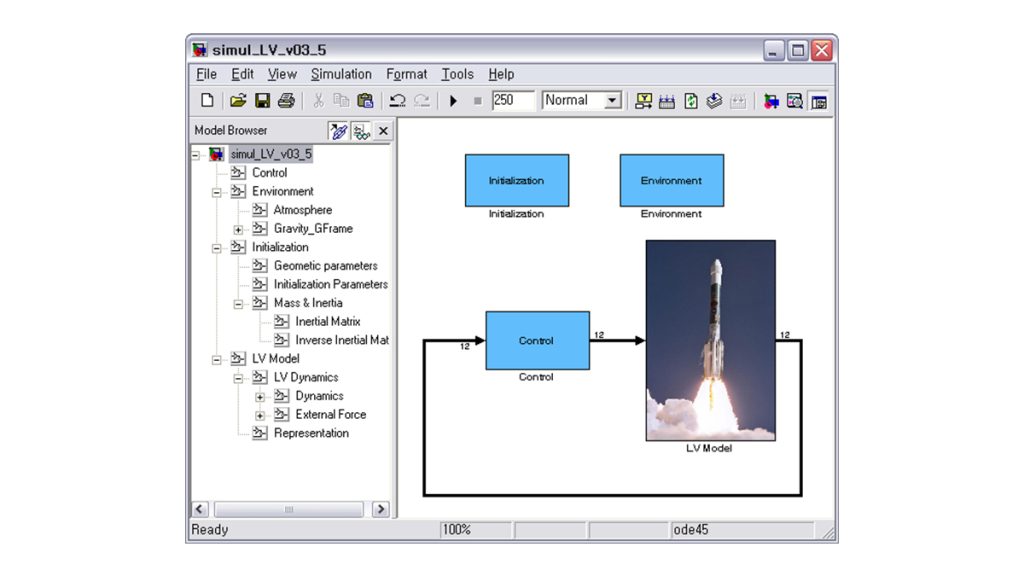Image resolution: width=1024 pixels, height=576 pixels.
Task: Click the refresh/update diagram toolbar icon
Action: pyautogui.click(x=690, y=101)
